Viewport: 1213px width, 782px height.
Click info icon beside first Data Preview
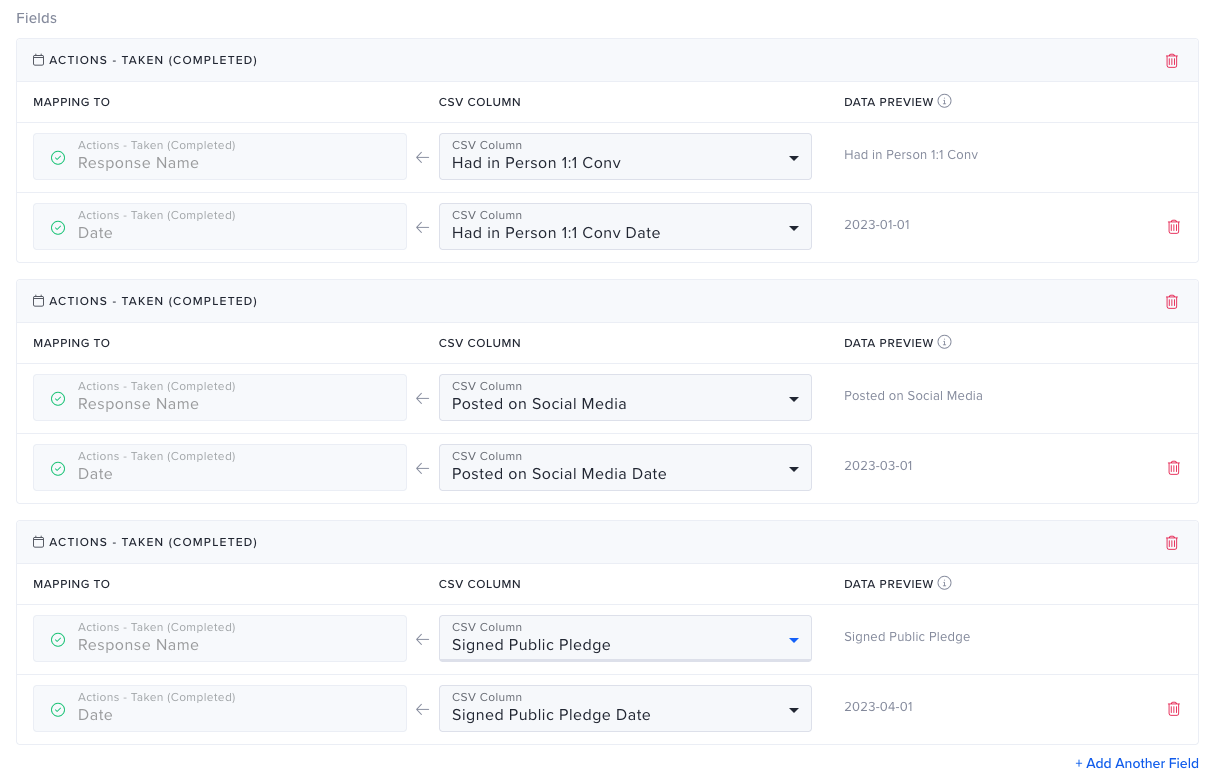(x=945, y=102)
